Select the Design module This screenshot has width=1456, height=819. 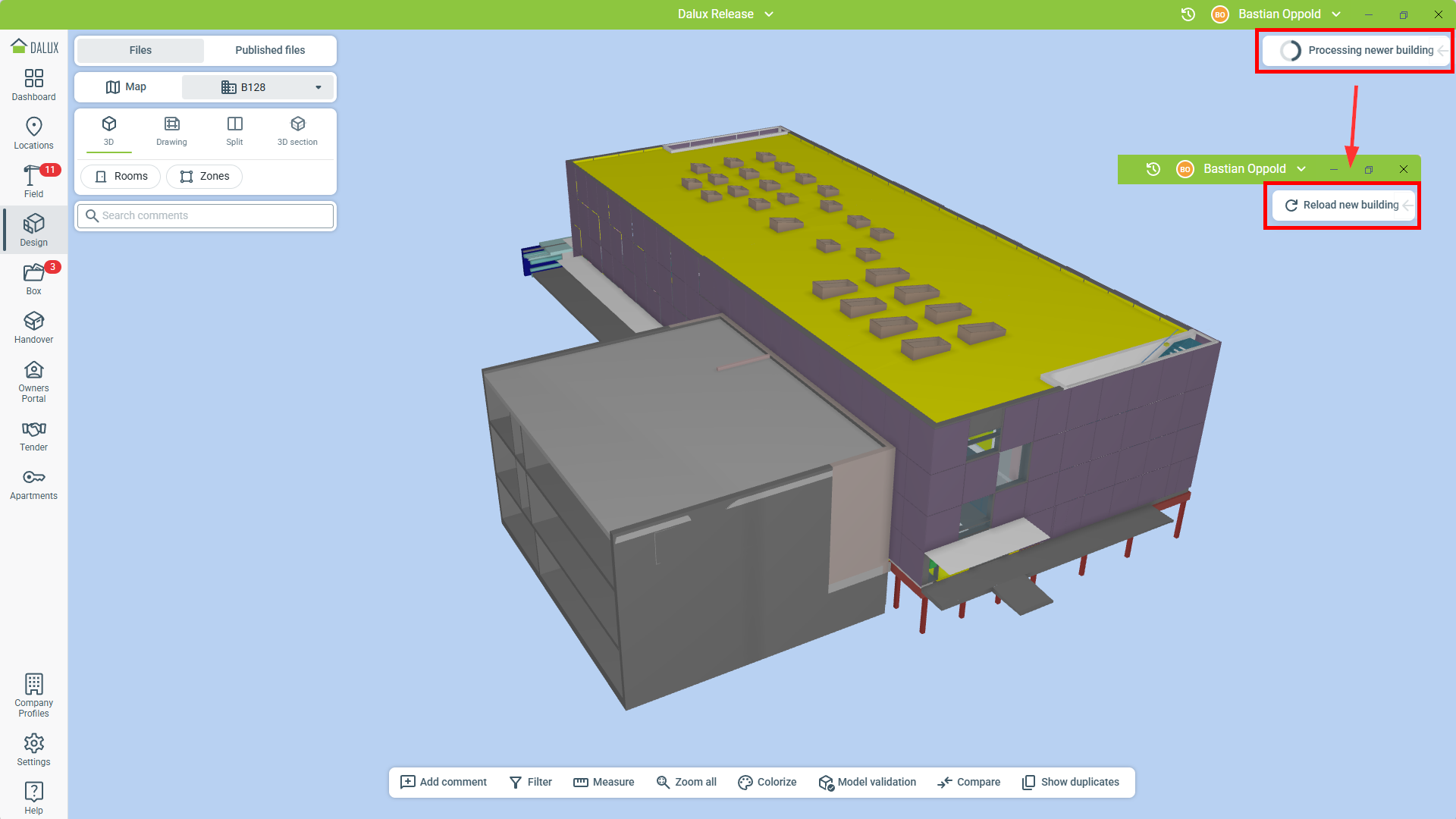33,231
